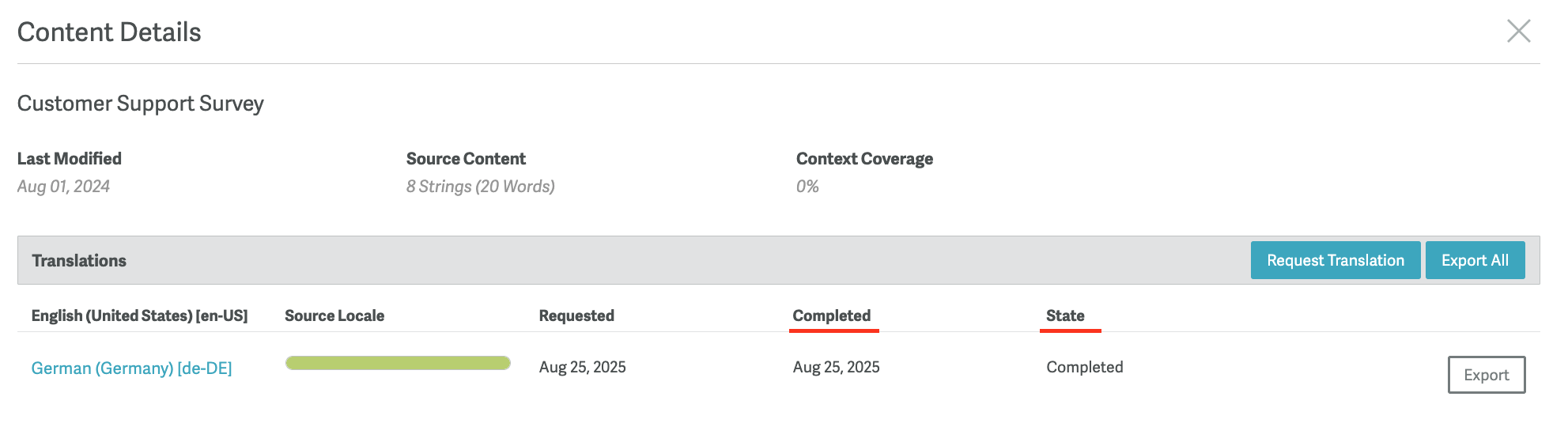Select the Completed column header

click(831, 315)
